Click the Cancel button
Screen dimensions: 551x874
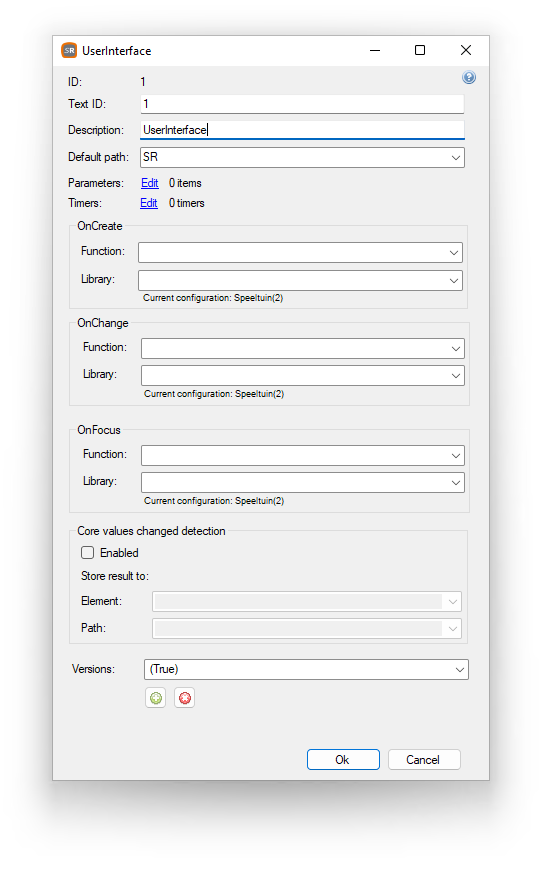pyautogui.click(x=424, y=760)
